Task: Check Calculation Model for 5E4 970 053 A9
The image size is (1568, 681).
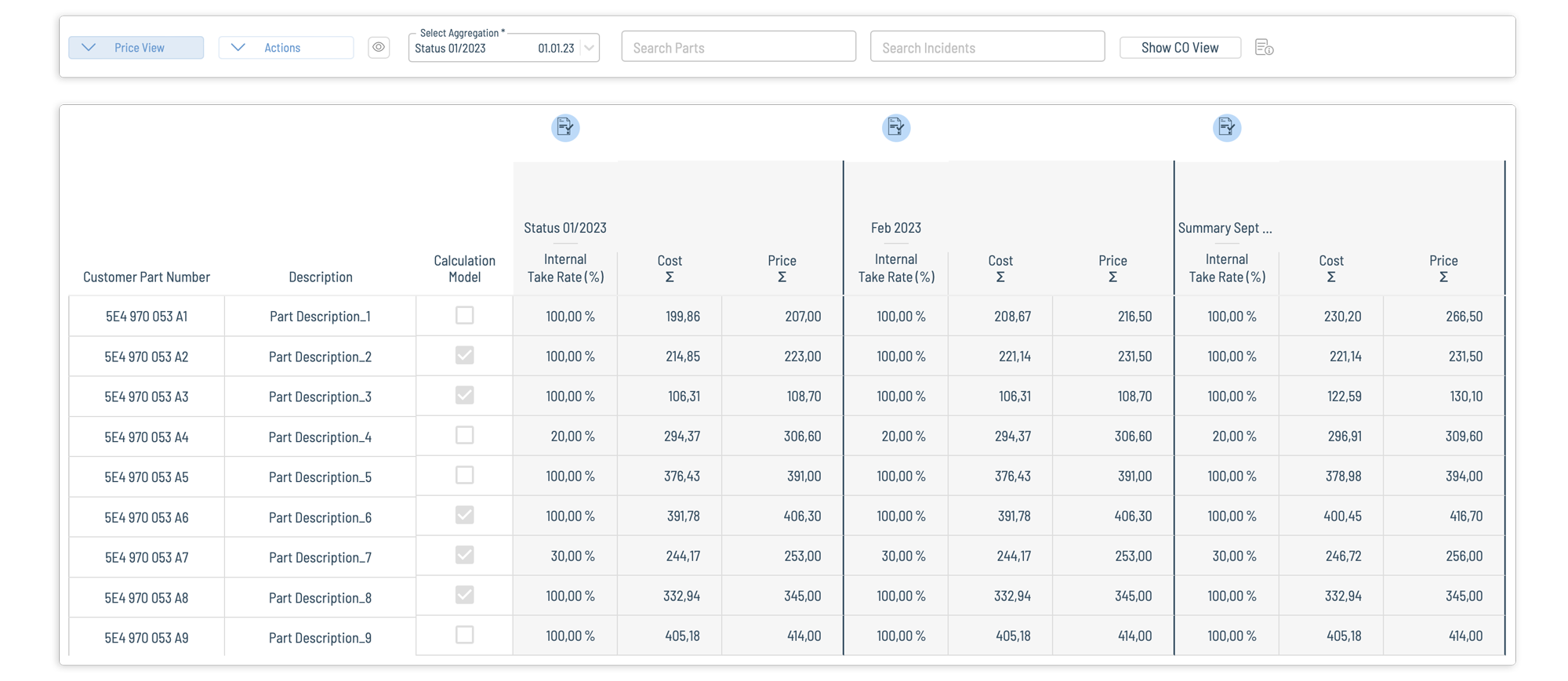Action: click(465, 635)
